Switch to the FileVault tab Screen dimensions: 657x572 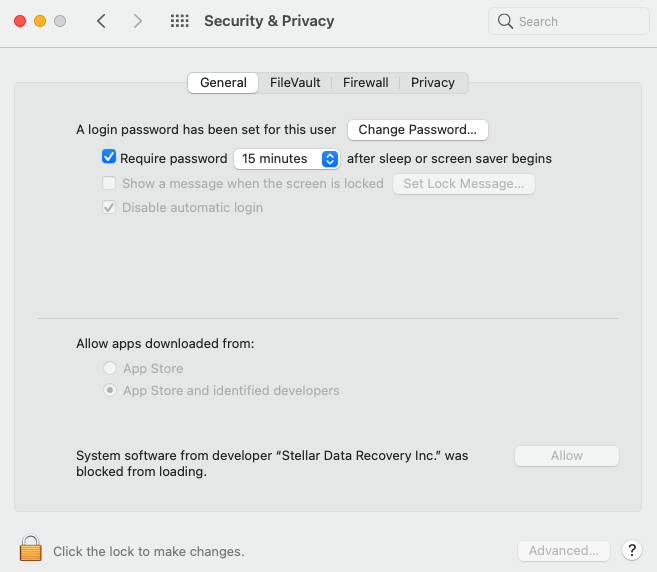coord(295,83)
